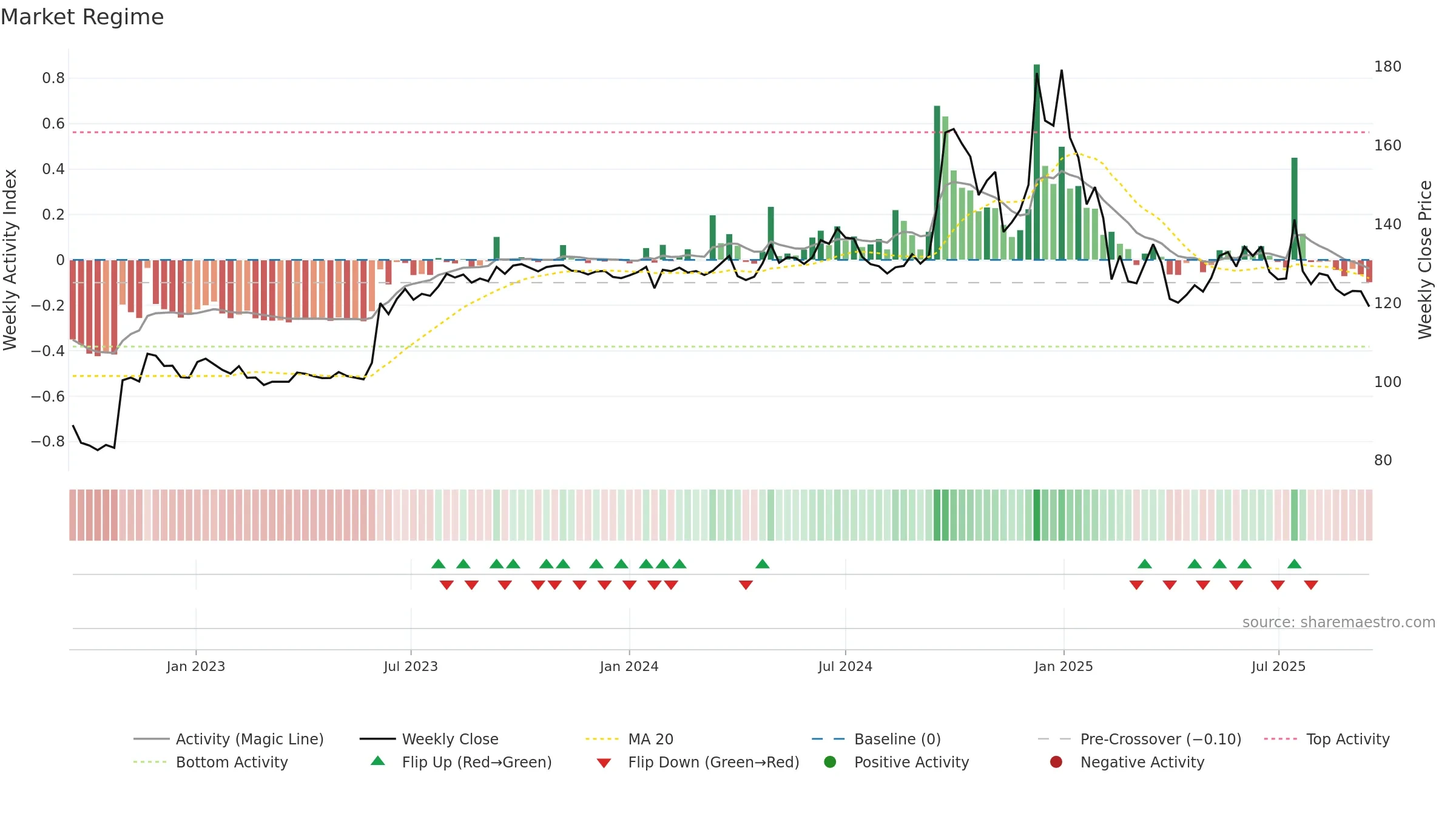Image resolution: width=1456 pixels, height=819 pixels.
Task: Click the Market Regime chart title
Action: [x=82, y=17]
